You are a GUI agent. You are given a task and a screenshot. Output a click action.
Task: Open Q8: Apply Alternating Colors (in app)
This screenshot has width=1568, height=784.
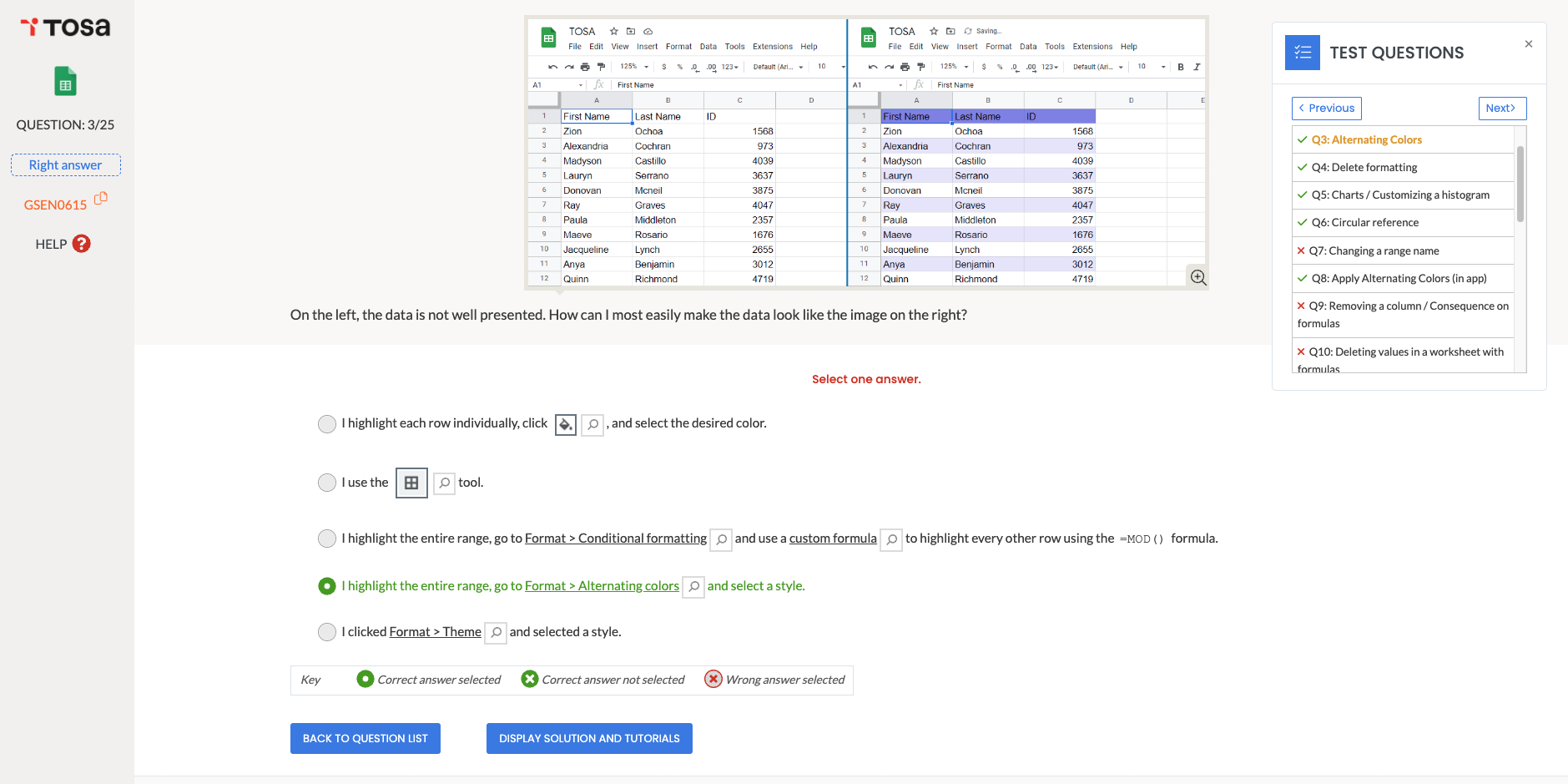1402,278
